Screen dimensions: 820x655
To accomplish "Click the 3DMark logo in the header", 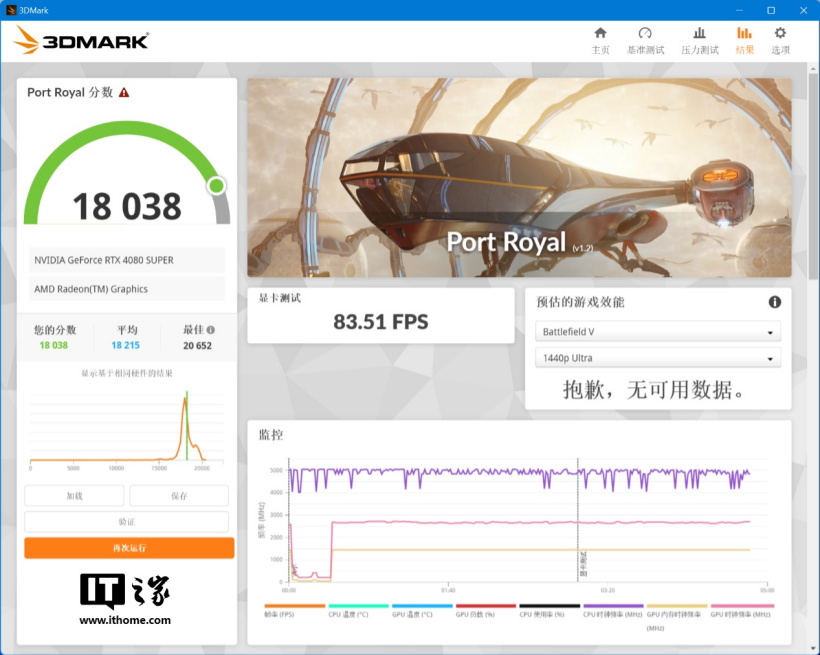I will pos(82,40).
